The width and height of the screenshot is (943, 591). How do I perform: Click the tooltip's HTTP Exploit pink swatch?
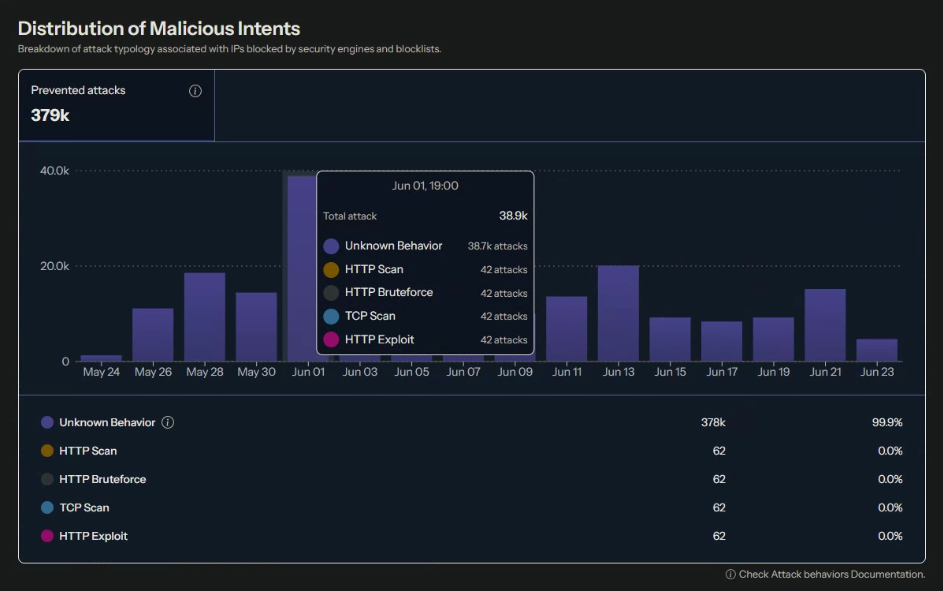pos(331,340)
